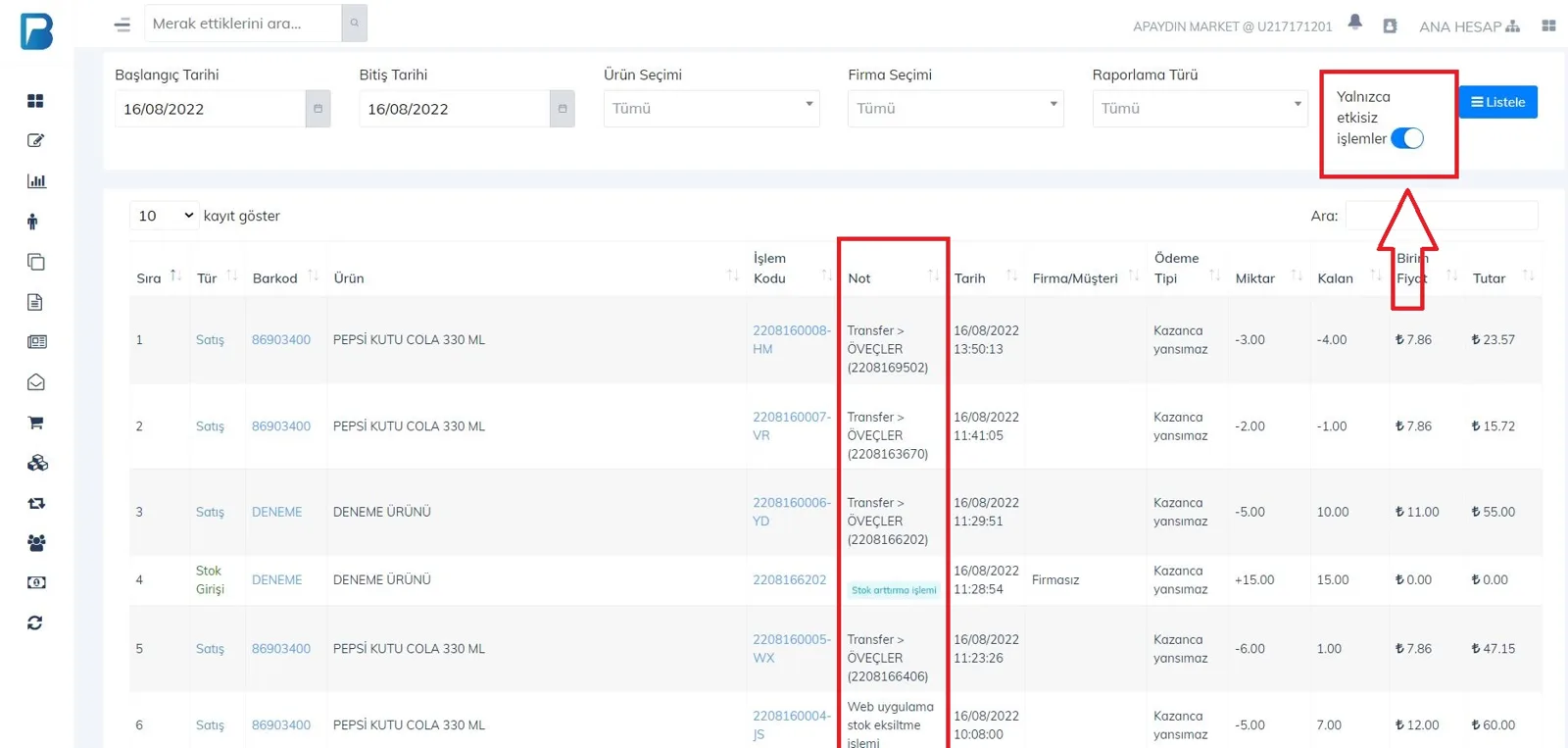Viewport: 1568px width, 748px height.
Task: Open the notifications bell
Action: (x=1355, y=23)
